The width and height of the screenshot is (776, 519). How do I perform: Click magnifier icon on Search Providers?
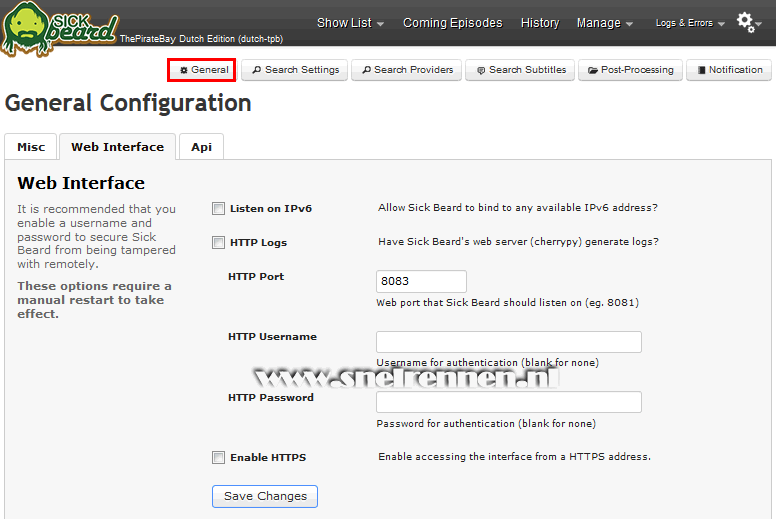coord(366,70)
